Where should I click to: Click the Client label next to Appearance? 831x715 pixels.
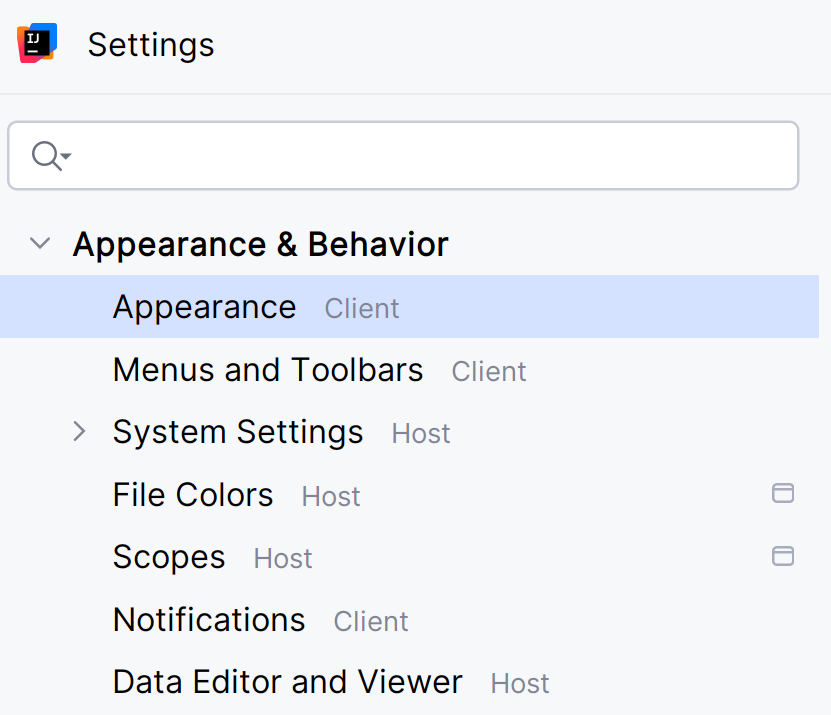pyautogui.click(x=361, y=309)
